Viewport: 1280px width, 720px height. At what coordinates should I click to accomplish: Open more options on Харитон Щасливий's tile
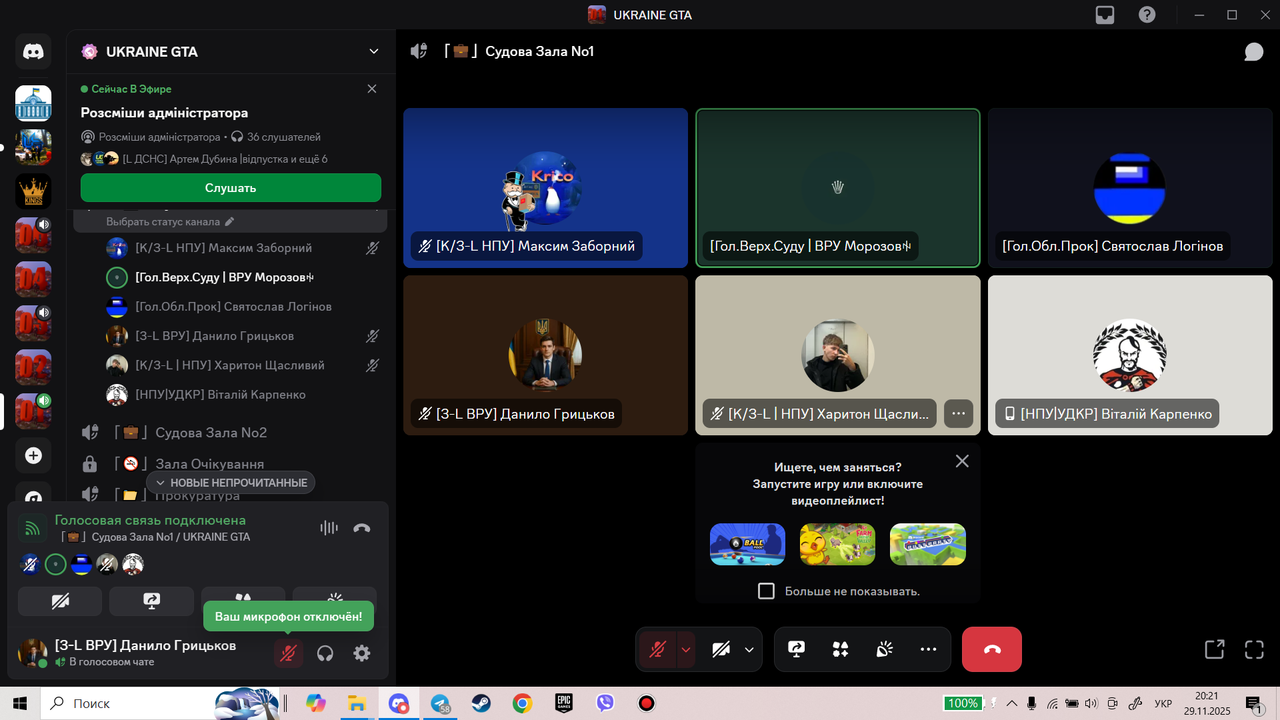point(958,413)
